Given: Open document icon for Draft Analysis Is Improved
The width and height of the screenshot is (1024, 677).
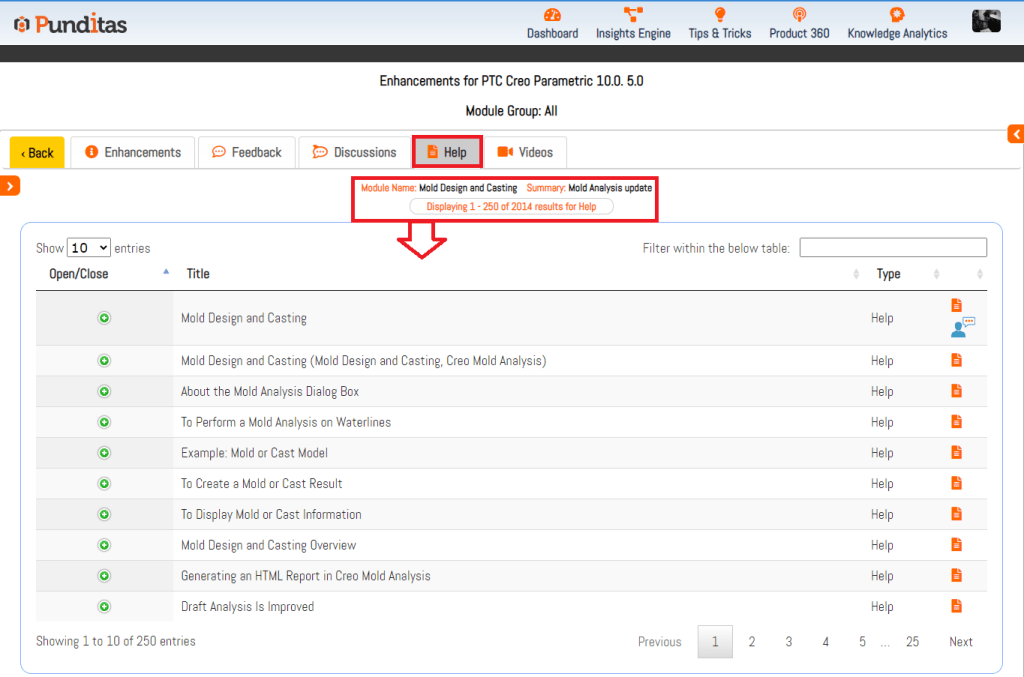Looking at the screenshot, I should click(x=957, y=606).
